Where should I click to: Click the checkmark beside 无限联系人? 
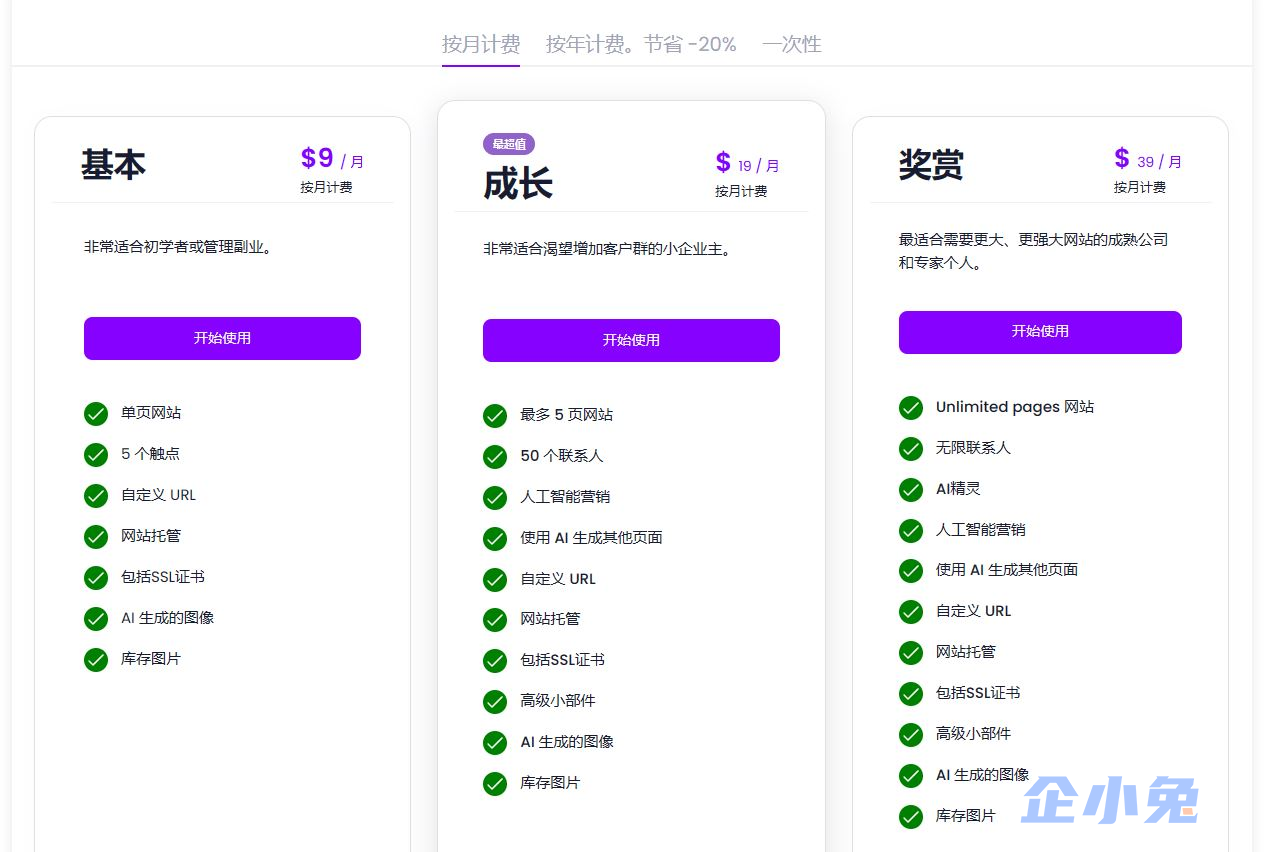911,448
